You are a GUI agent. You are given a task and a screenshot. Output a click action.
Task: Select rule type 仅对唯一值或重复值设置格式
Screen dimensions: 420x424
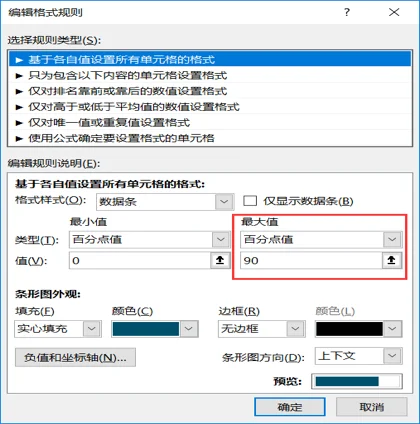(210, 122)
